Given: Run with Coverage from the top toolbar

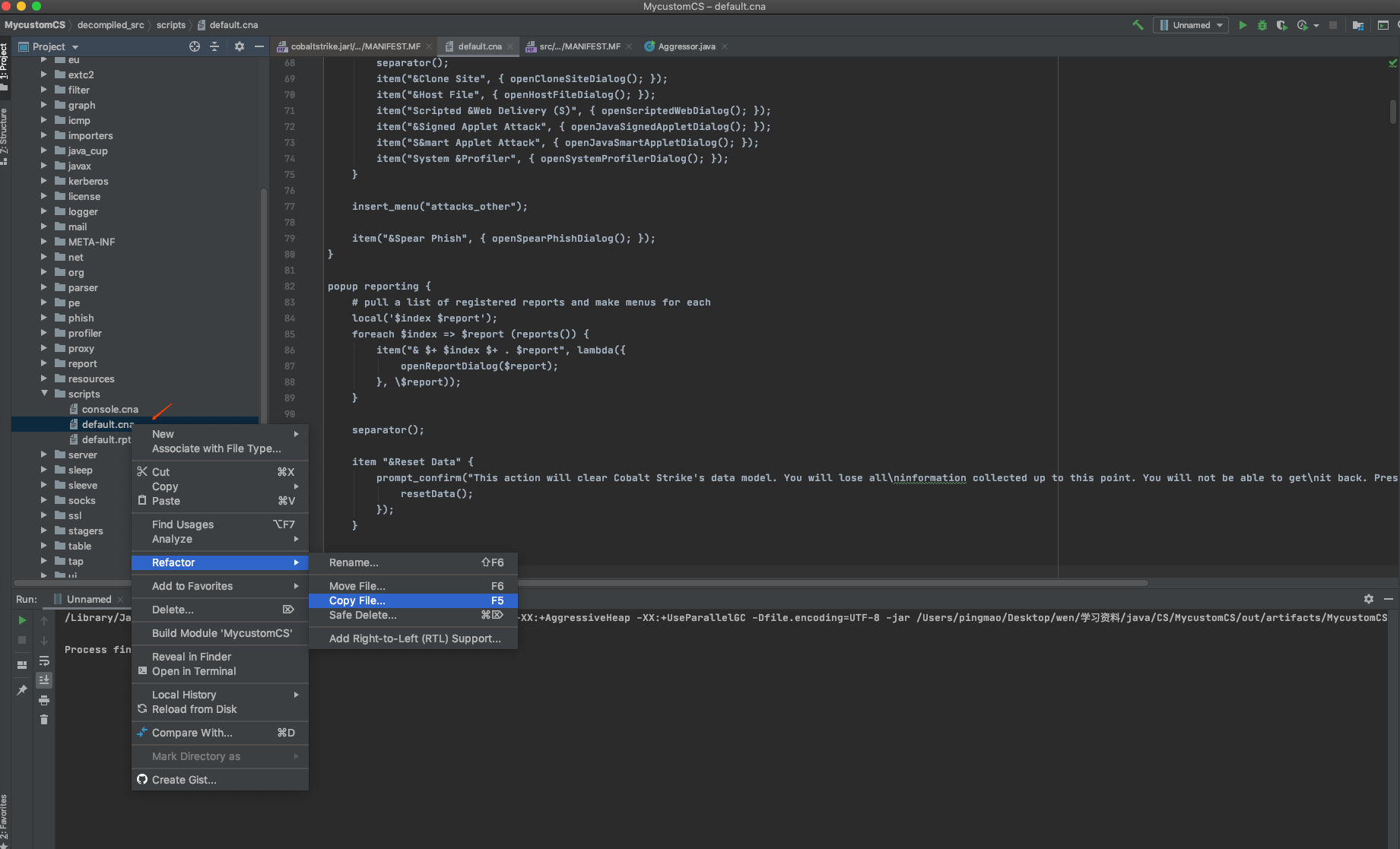Looking at the screenshot, I should click(1281, 25).
